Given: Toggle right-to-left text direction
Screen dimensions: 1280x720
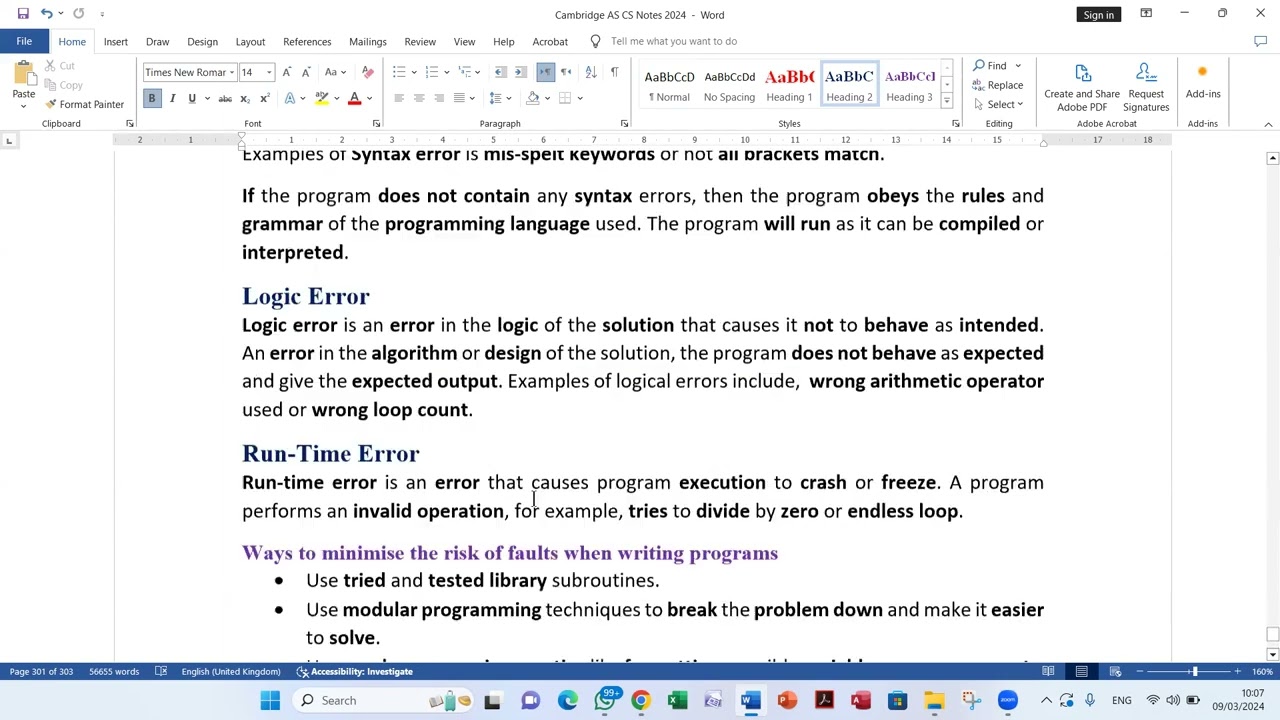Looking at the screenshot, I should pos(565,72).
